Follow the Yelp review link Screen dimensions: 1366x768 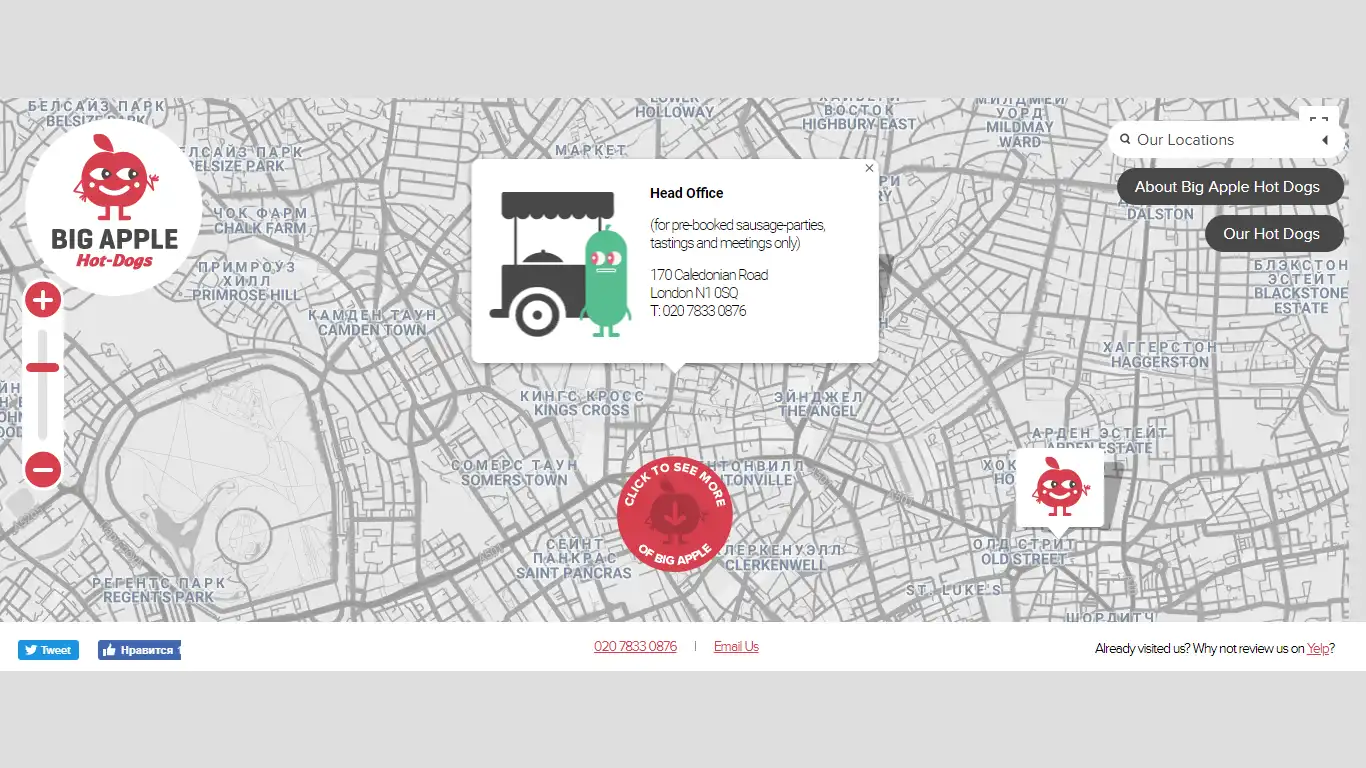coord(1317,648)
